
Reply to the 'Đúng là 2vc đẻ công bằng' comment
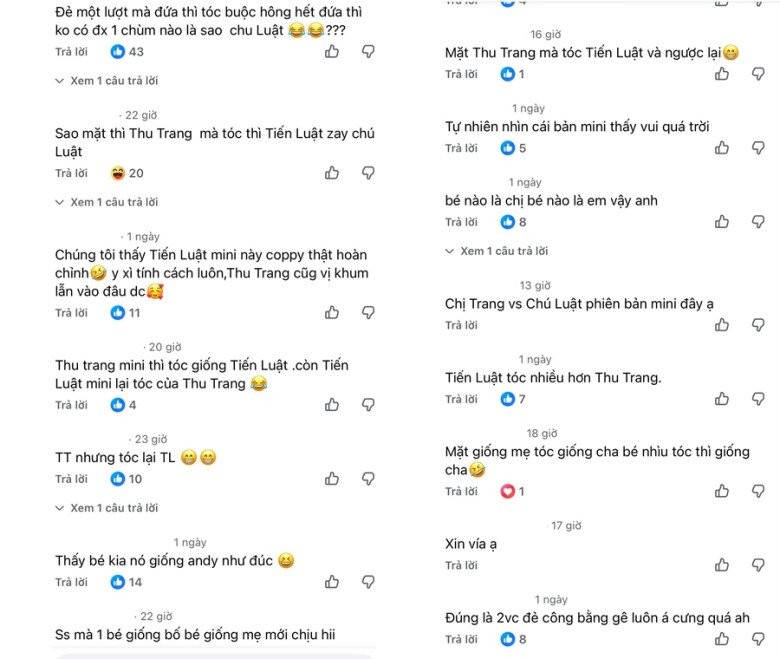(x=461, y=639)
